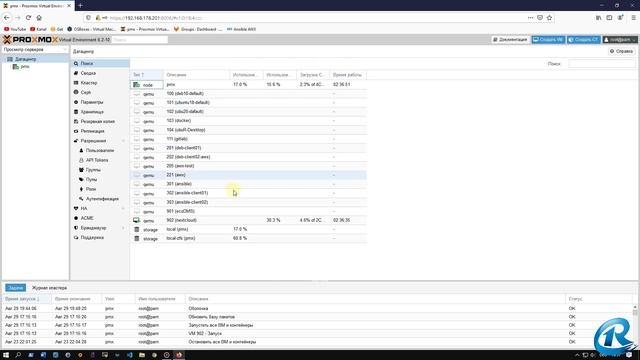Image resolution: width=640 pixels, height=360 pixels.
Task: Click the browser Back arrow
Action: pos(7,18)
